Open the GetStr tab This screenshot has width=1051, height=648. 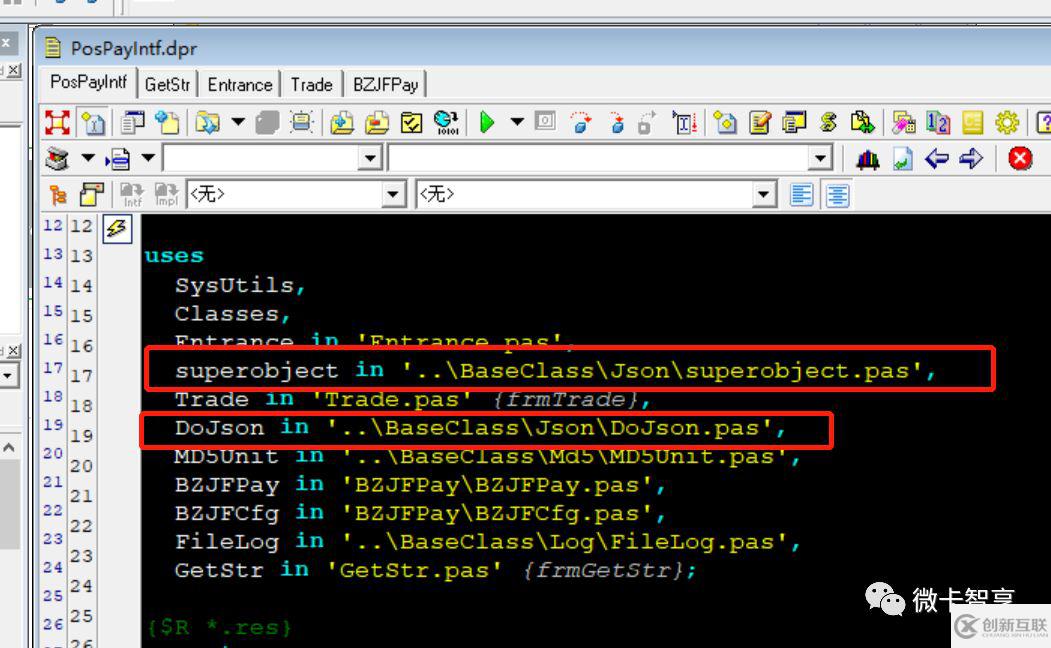[x=167, y=85]
